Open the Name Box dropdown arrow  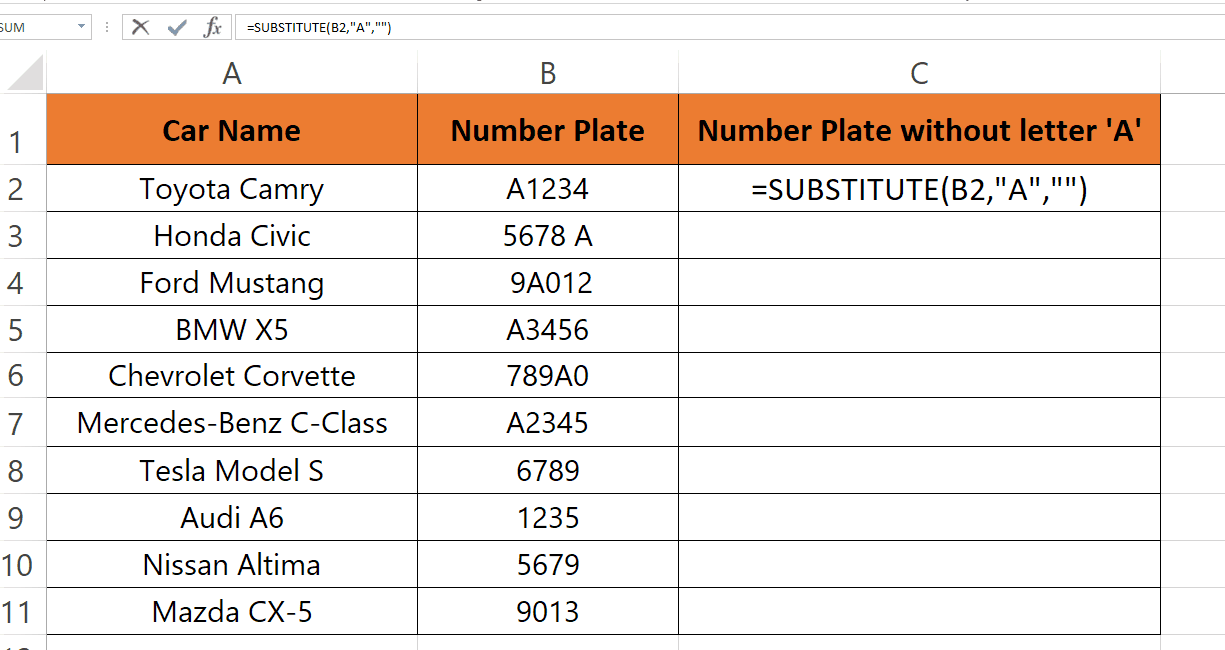(82, 27)
